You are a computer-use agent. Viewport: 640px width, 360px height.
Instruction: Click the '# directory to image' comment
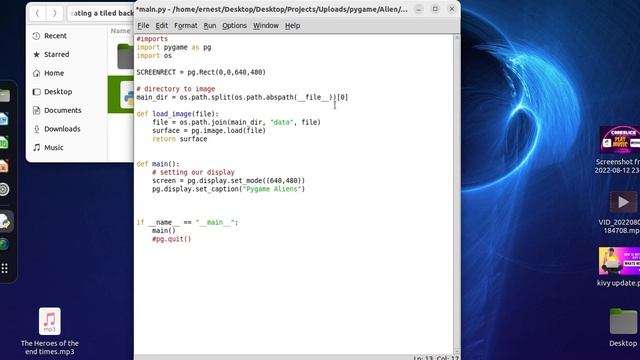point(176,89)
